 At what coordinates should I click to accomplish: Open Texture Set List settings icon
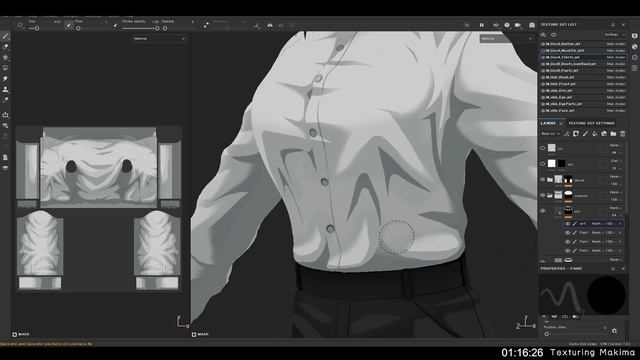(x=543, y=35)
